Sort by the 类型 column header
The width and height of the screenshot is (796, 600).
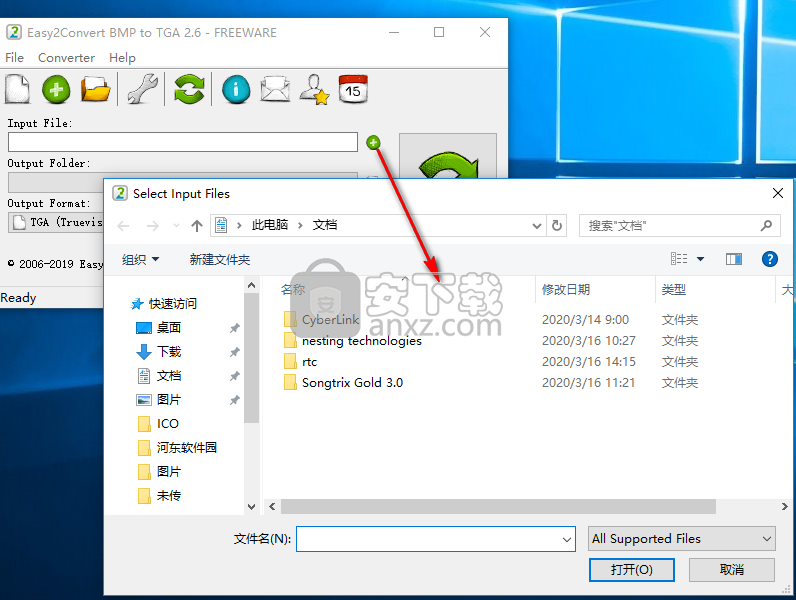[x=674, y=290]
